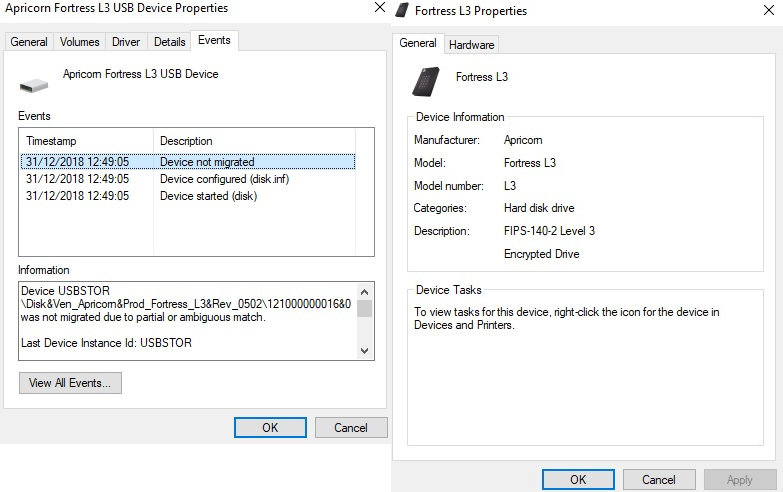Click the black keypad drive icon beside Fortress L3

426,81
